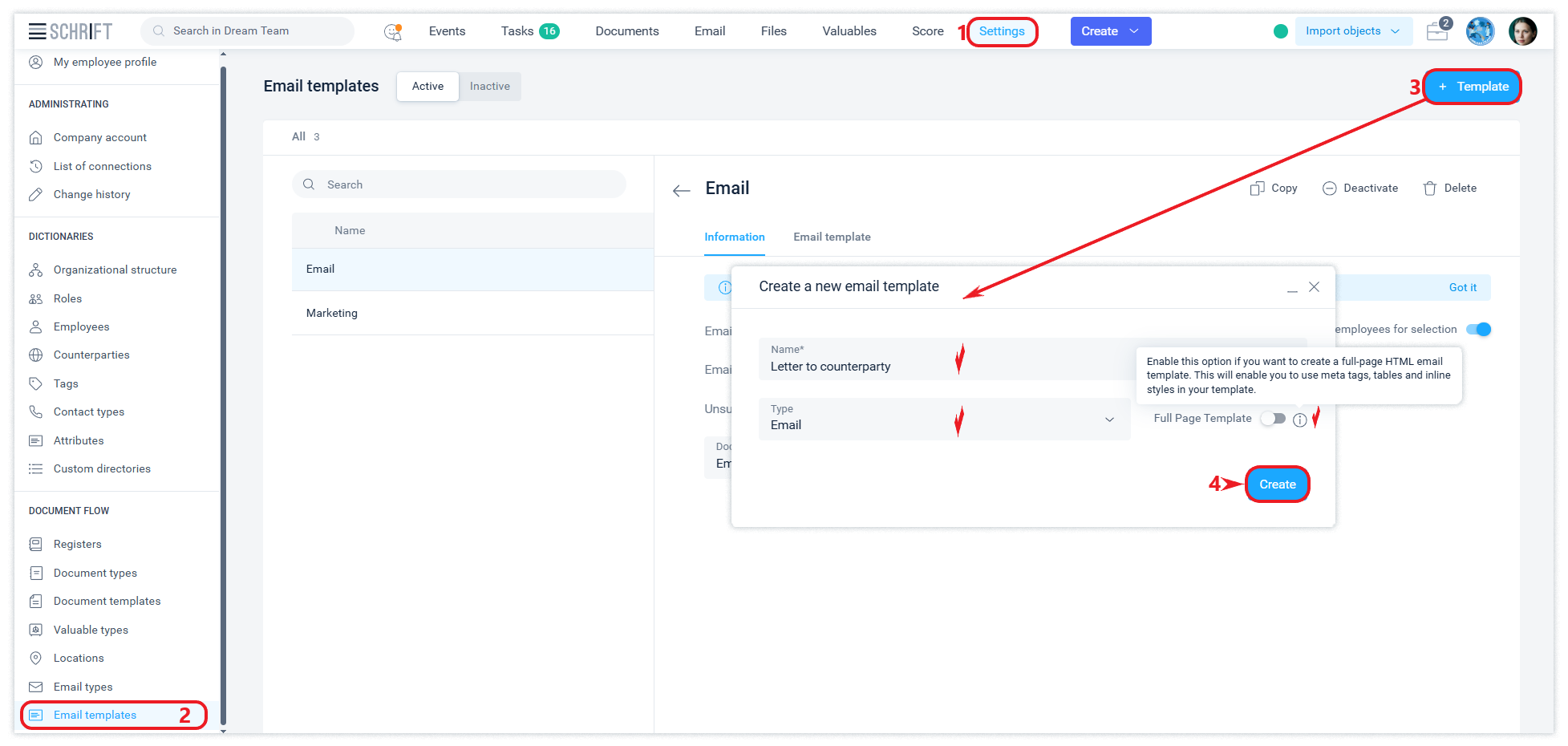Open the Tasks menu item
This screenshot has width=1568, height=746.
pos(529,31)
